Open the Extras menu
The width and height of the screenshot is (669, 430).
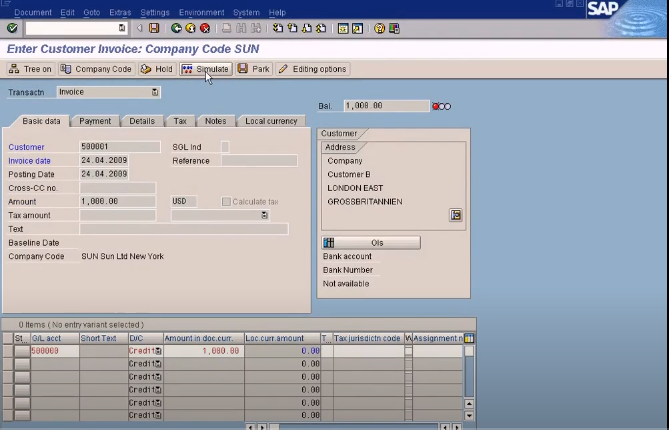tap(120, 12)
